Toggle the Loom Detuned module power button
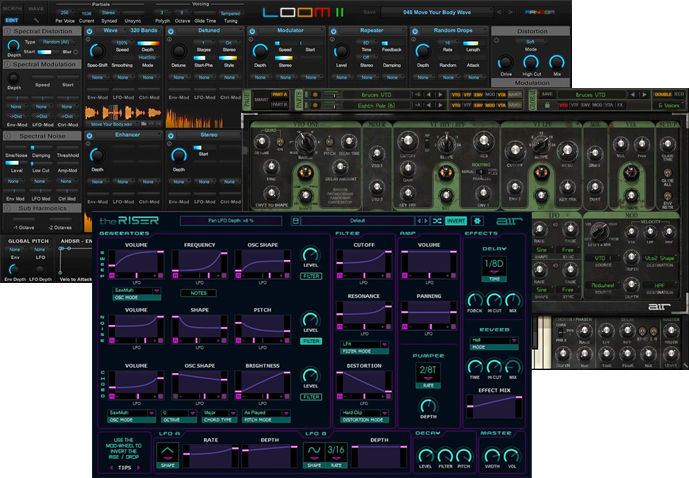Screen dimensions: 689x478 tap(171, 31)
